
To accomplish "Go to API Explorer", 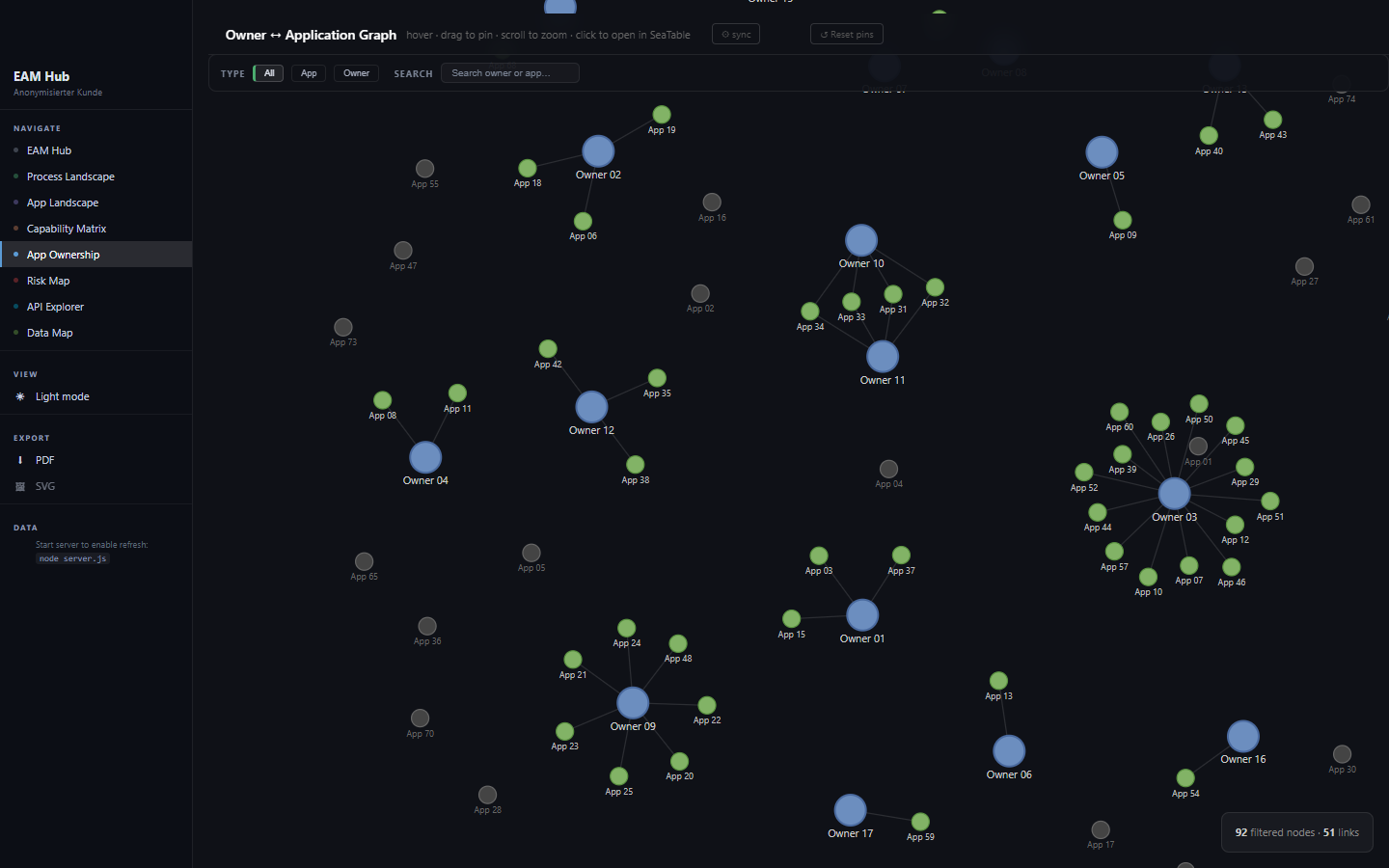I will (x=96, y=307).
